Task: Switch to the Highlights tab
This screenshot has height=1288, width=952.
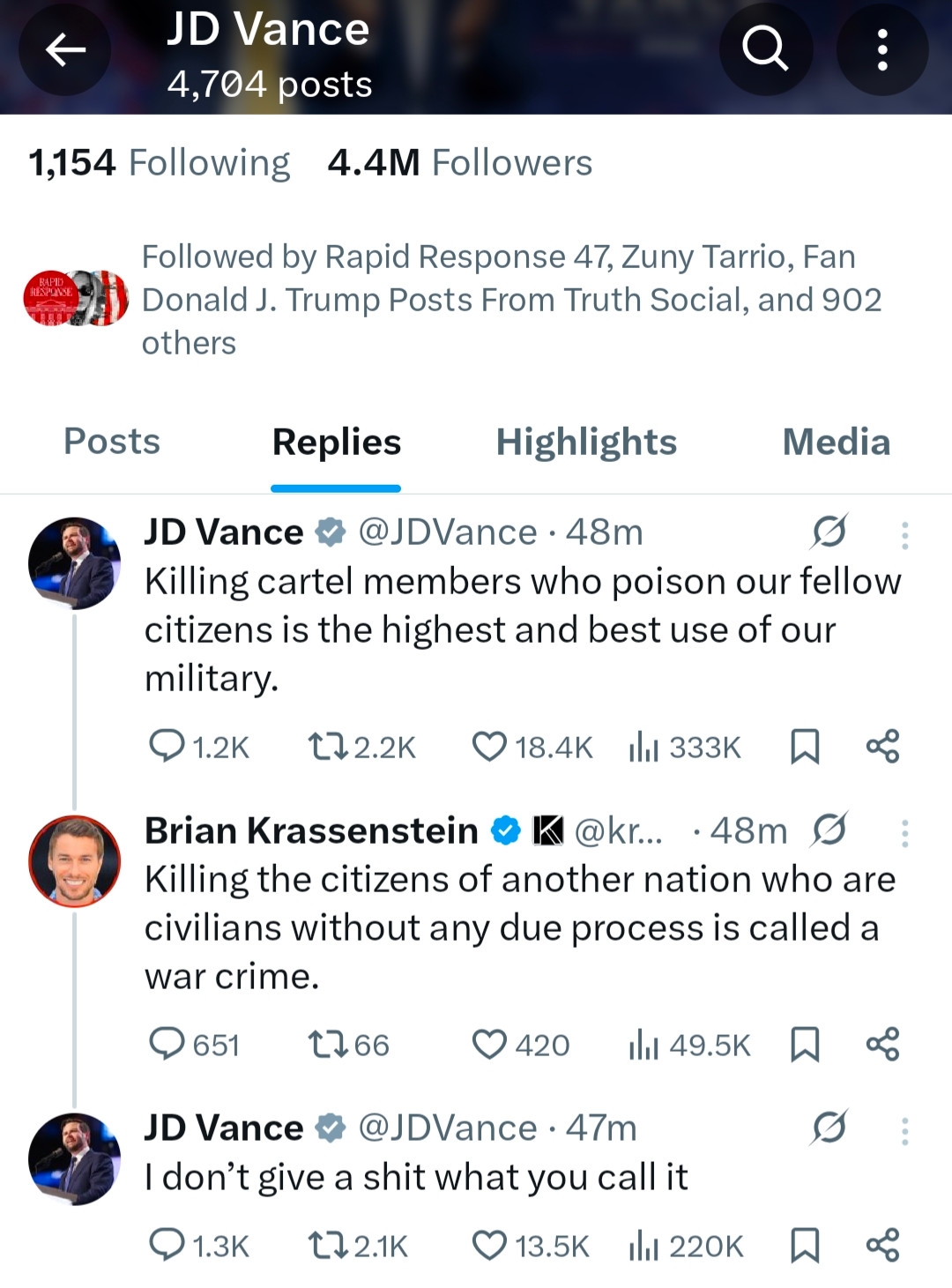Action: (x=586, y=442)
